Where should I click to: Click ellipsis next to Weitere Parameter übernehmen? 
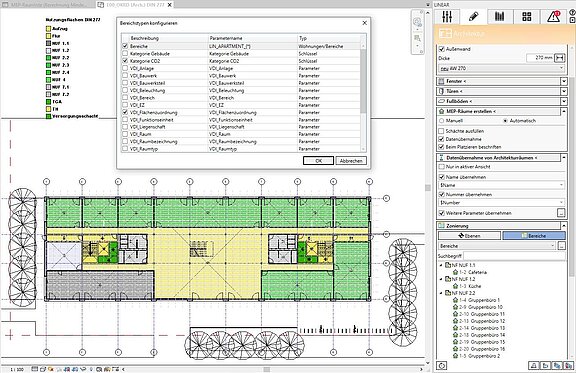tap(561, 213)
